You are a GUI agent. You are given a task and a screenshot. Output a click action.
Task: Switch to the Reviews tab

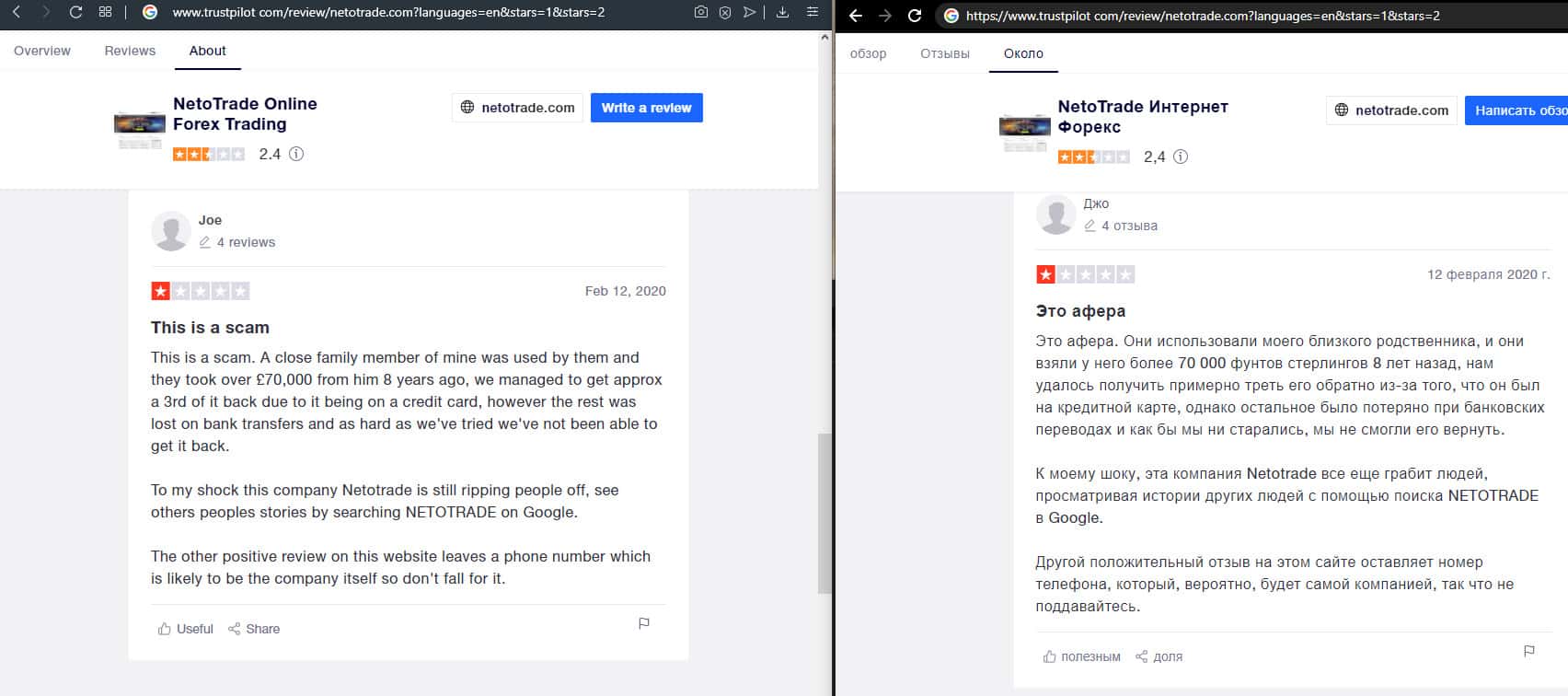coord(130,51)
